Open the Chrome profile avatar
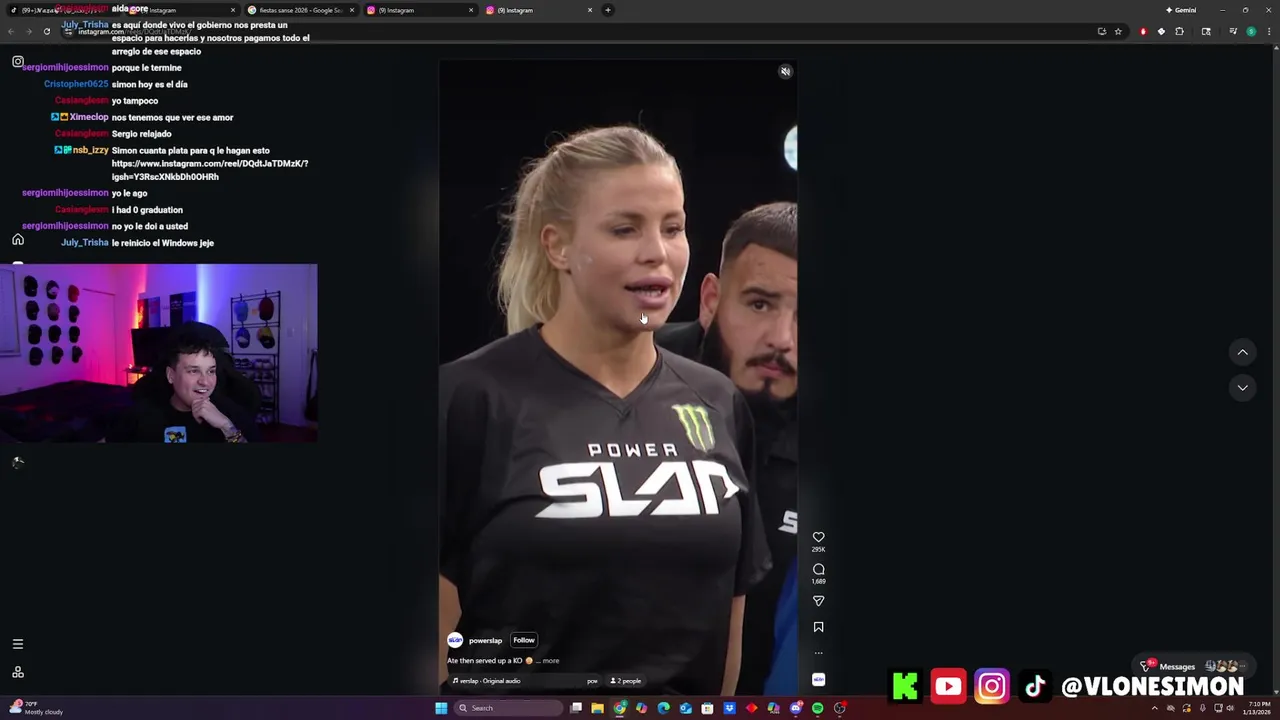The height and width of the screenshot is (720, 1280). pyautogui.click(x=1251, y=31)
